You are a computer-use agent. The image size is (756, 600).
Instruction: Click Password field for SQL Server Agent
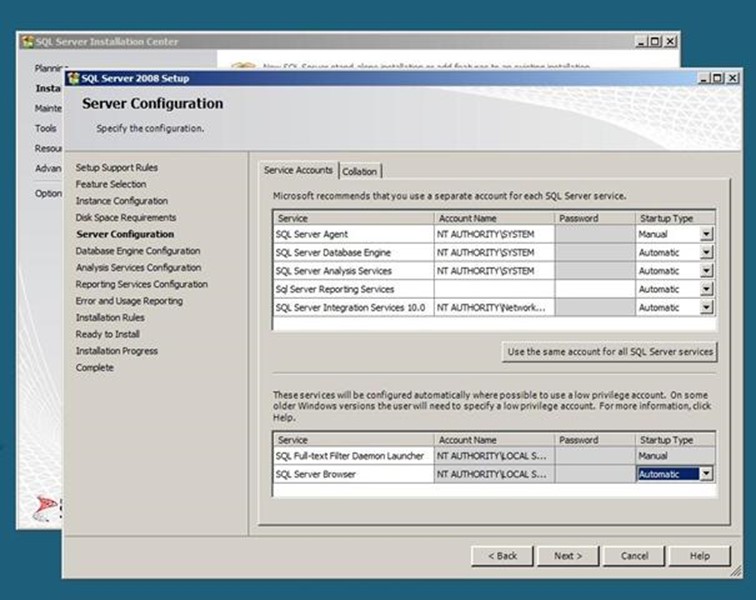click(x=594, y=234)
